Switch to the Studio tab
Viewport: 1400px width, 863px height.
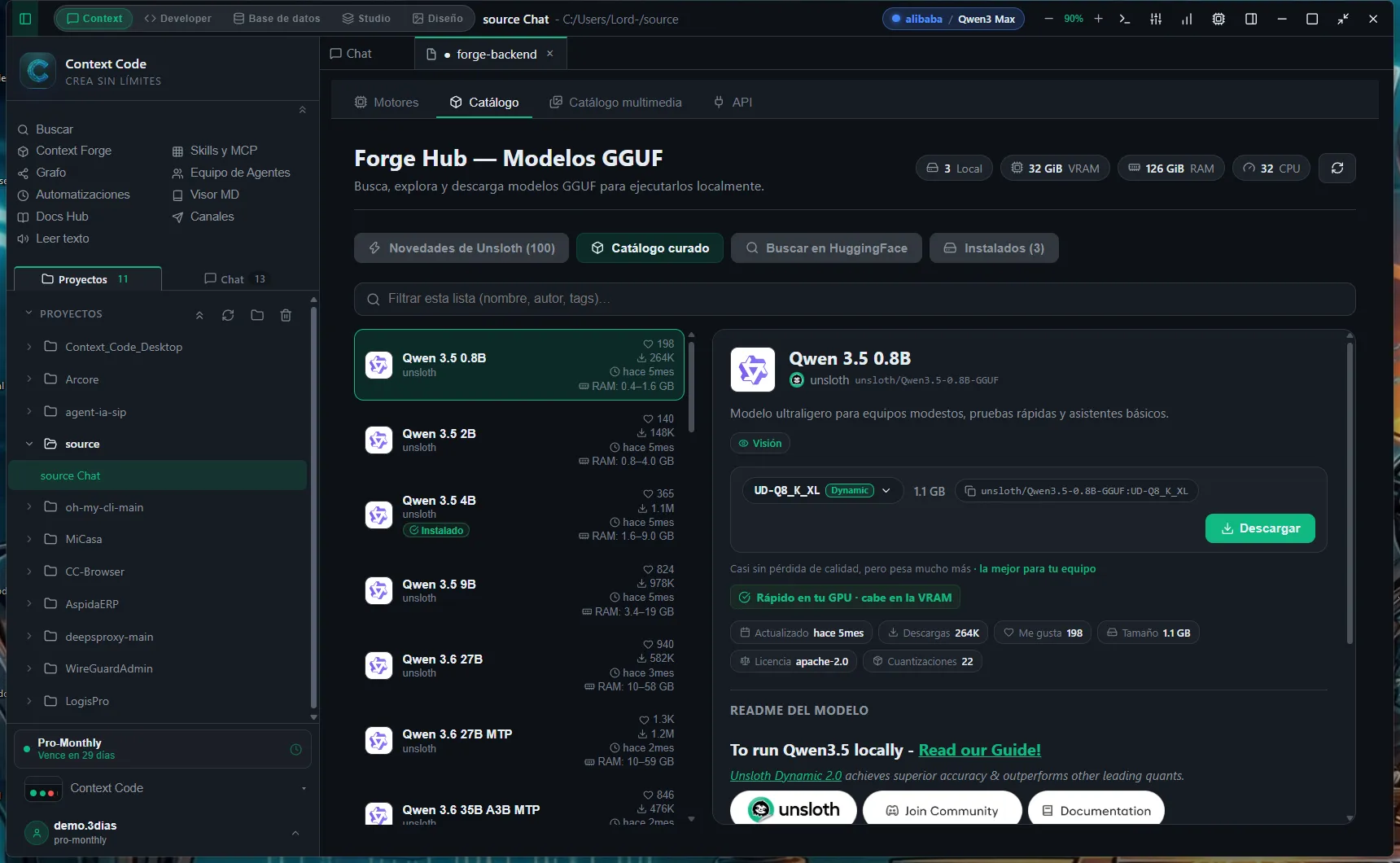pyautogui.click(x=366, y=19)
